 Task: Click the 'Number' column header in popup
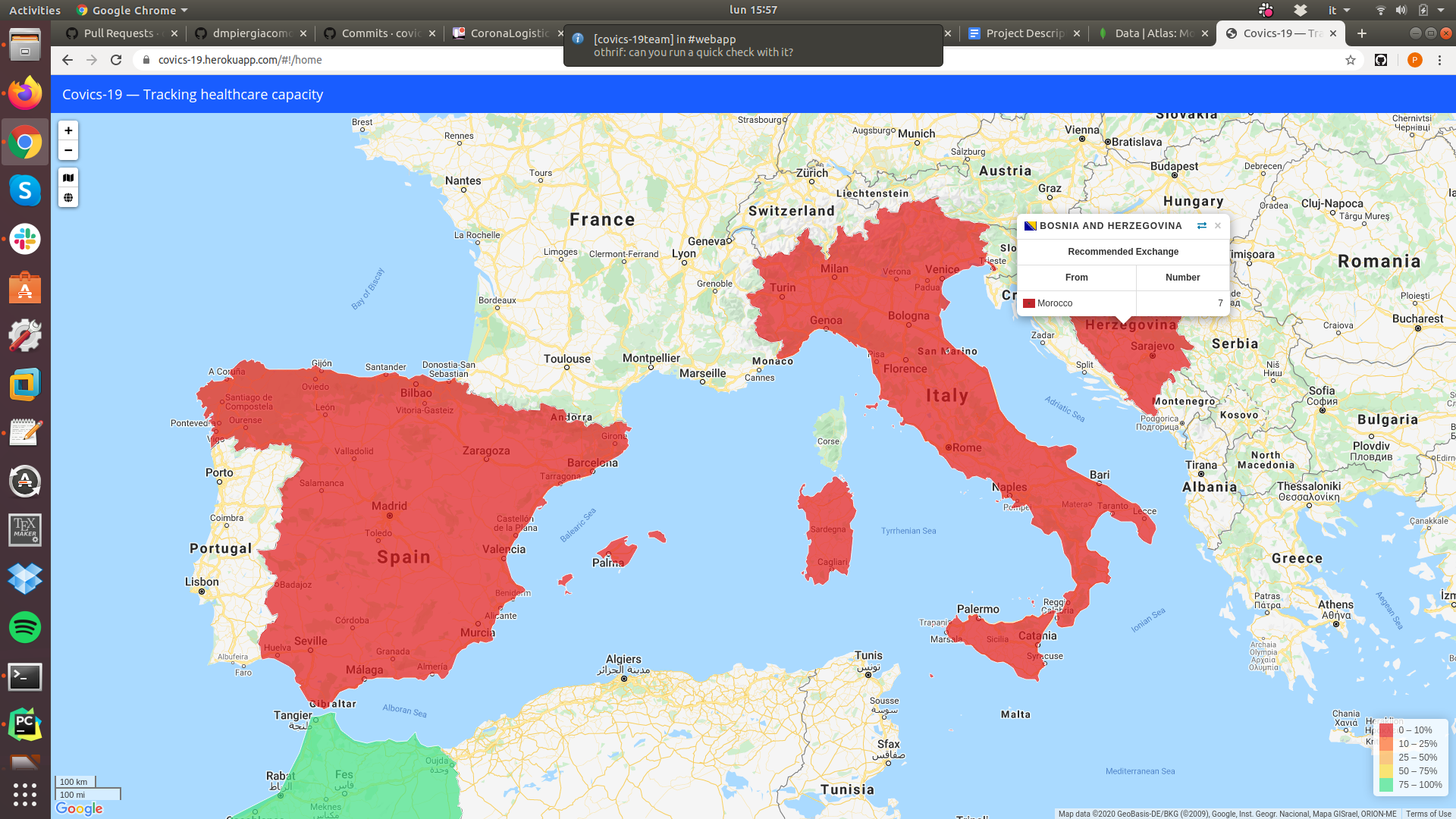pyautogui.click(x=1182, y=278)
